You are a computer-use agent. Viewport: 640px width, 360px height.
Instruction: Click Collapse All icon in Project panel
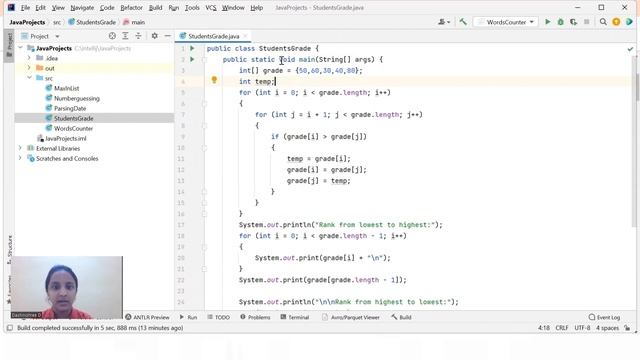point(138,36)
